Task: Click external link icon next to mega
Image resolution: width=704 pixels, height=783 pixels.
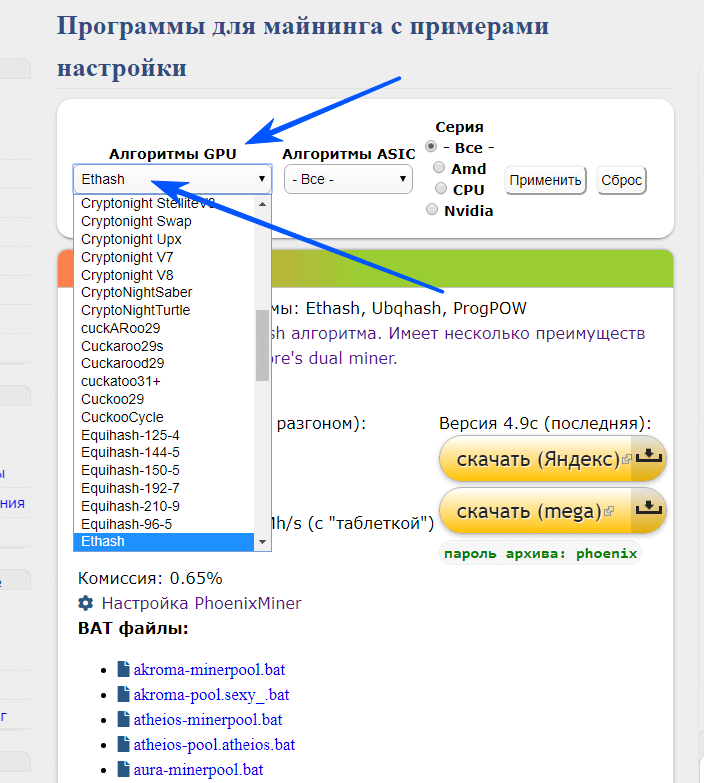Action: (x=609, y=511)
